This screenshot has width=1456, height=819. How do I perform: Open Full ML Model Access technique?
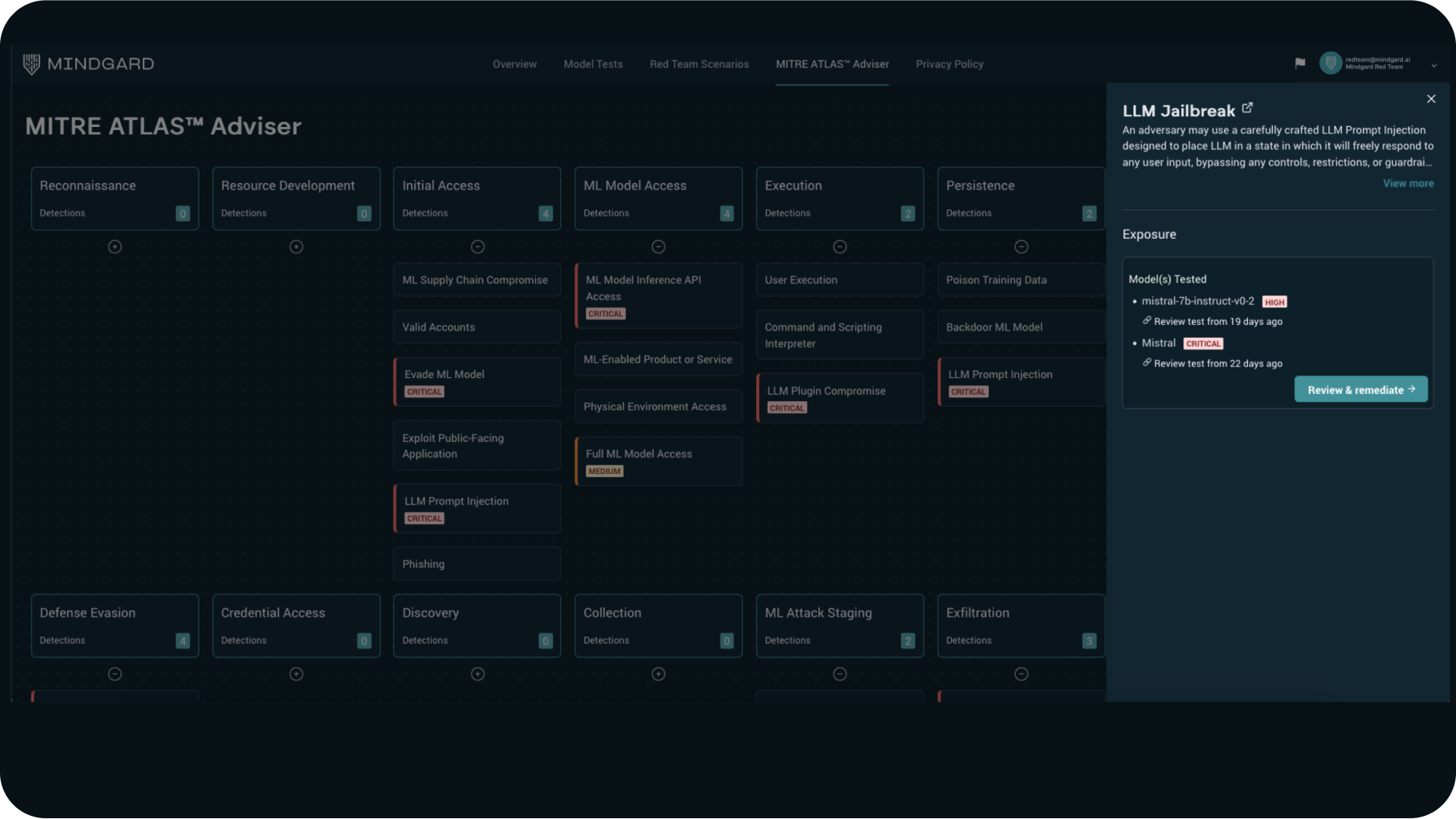[x=658, y=462]
